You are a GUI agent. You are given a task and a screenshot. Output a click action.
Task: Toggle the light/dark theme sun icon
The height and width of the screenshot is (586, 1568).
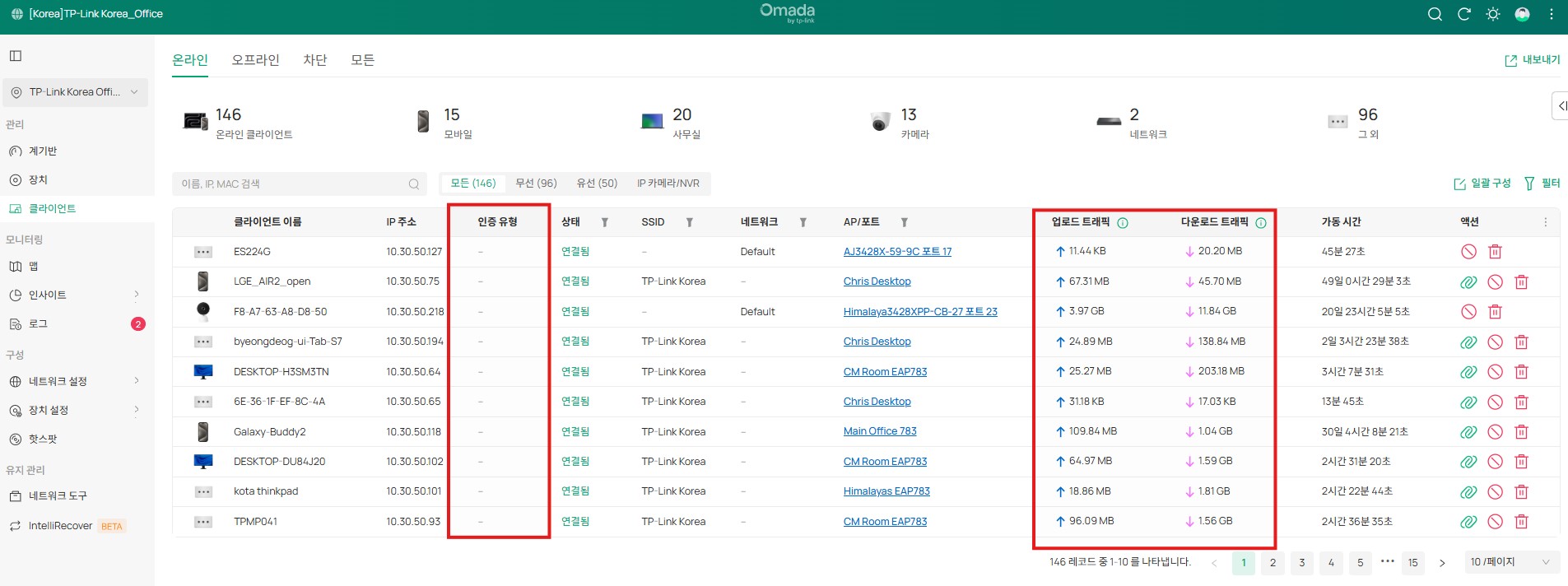[x=1492, y=14]
